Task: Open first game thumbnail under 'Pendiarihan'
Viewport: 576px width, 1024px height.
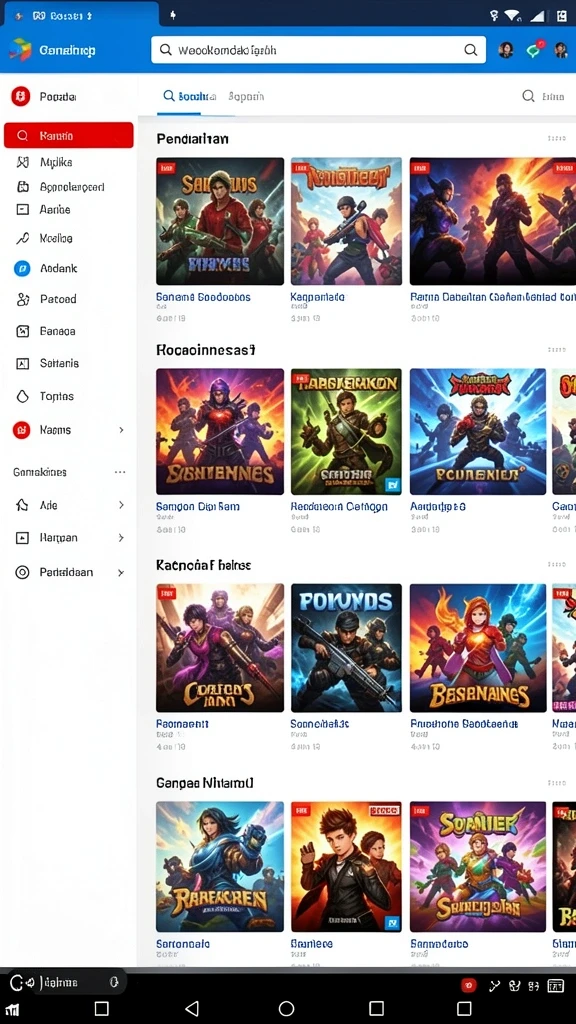Action: pyautogui.click(x=220, y=221)
